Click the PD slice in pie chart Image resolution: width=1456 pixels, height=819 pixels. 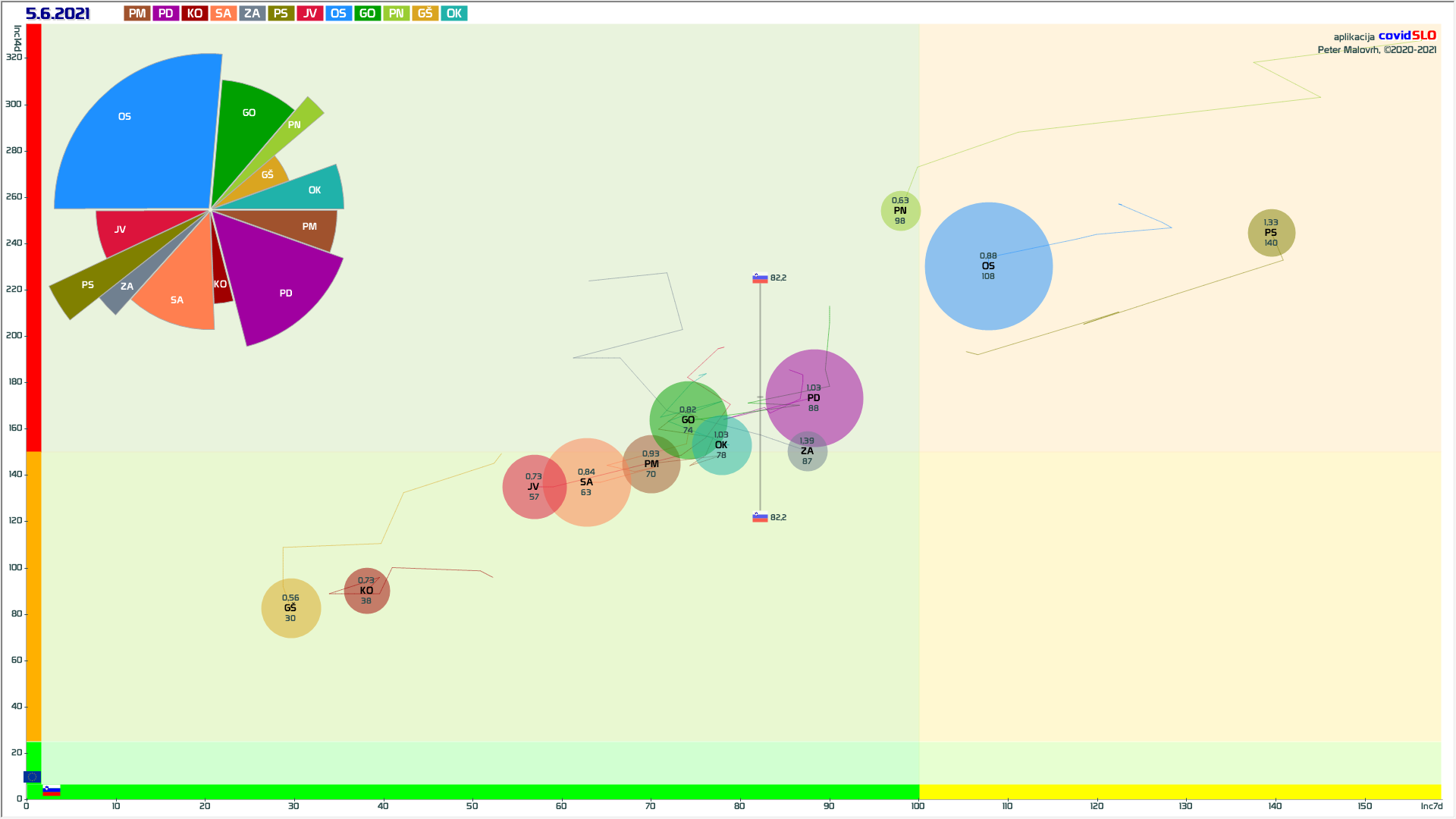[282, 288]
